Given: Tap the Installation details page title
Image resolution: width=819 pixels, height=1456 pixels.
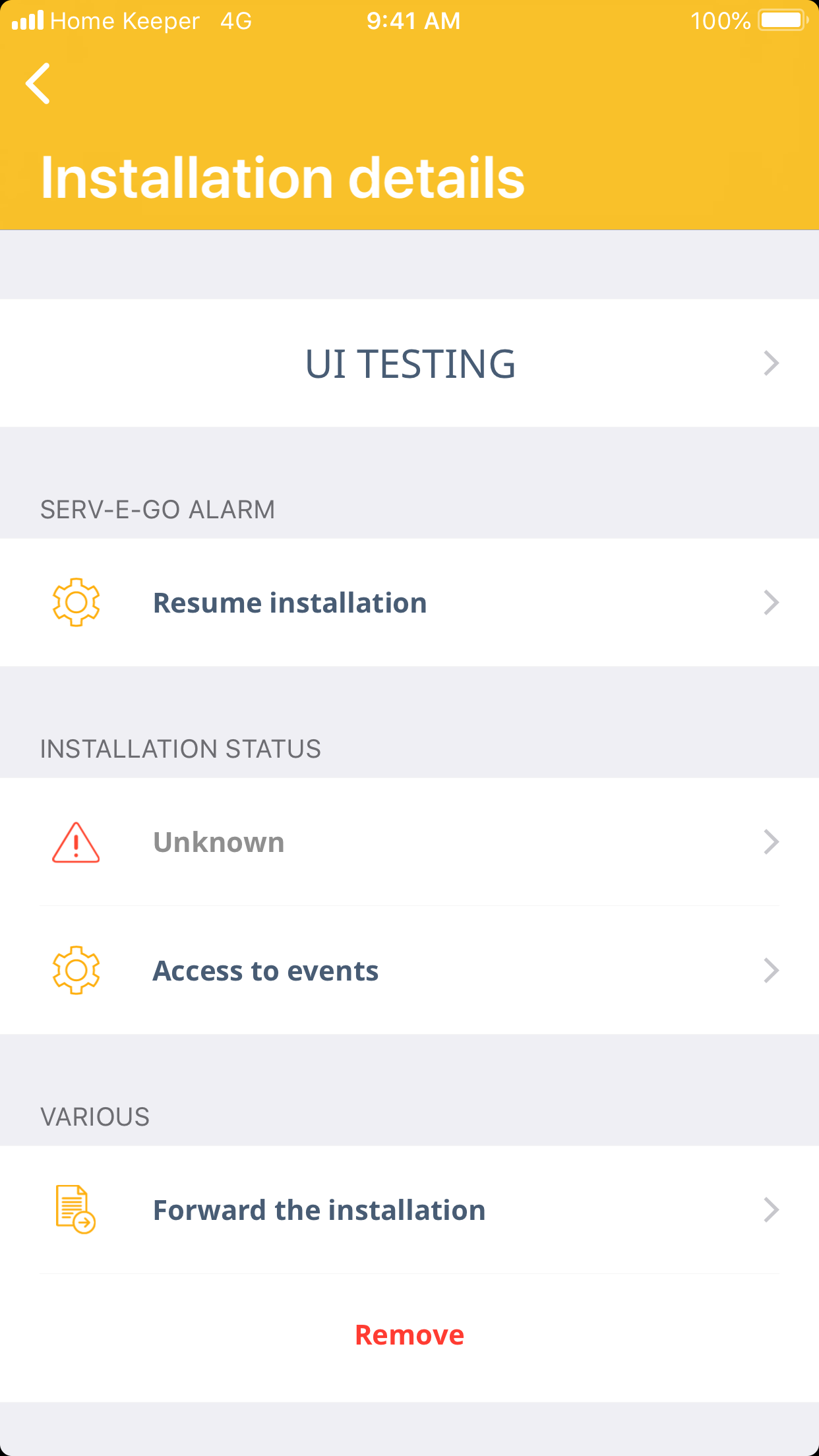Looking at the screenshot, I should pyautogui.click(x=282, y=178).
